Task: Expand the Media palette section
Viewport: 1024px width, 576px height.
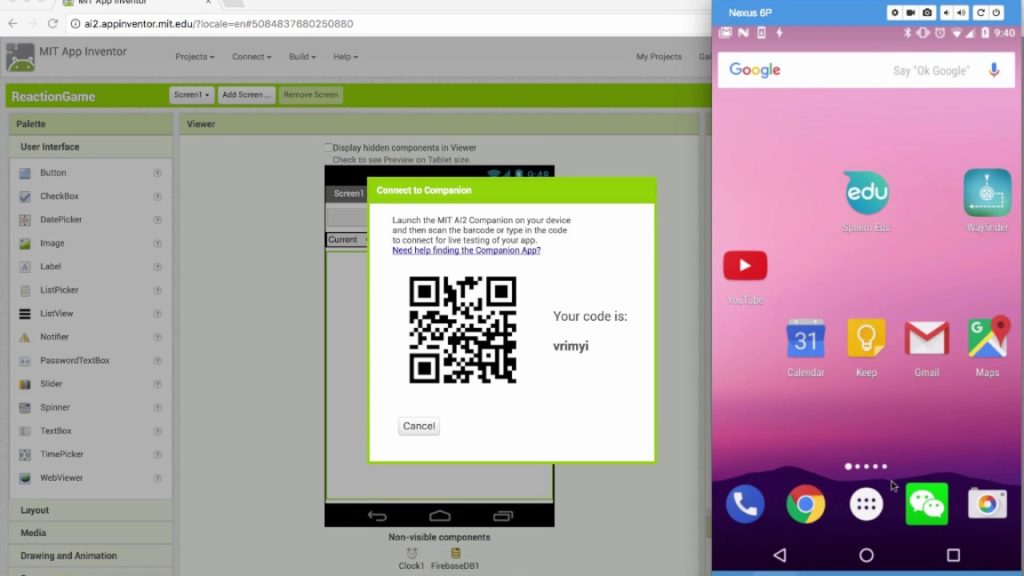Action: 91,533
